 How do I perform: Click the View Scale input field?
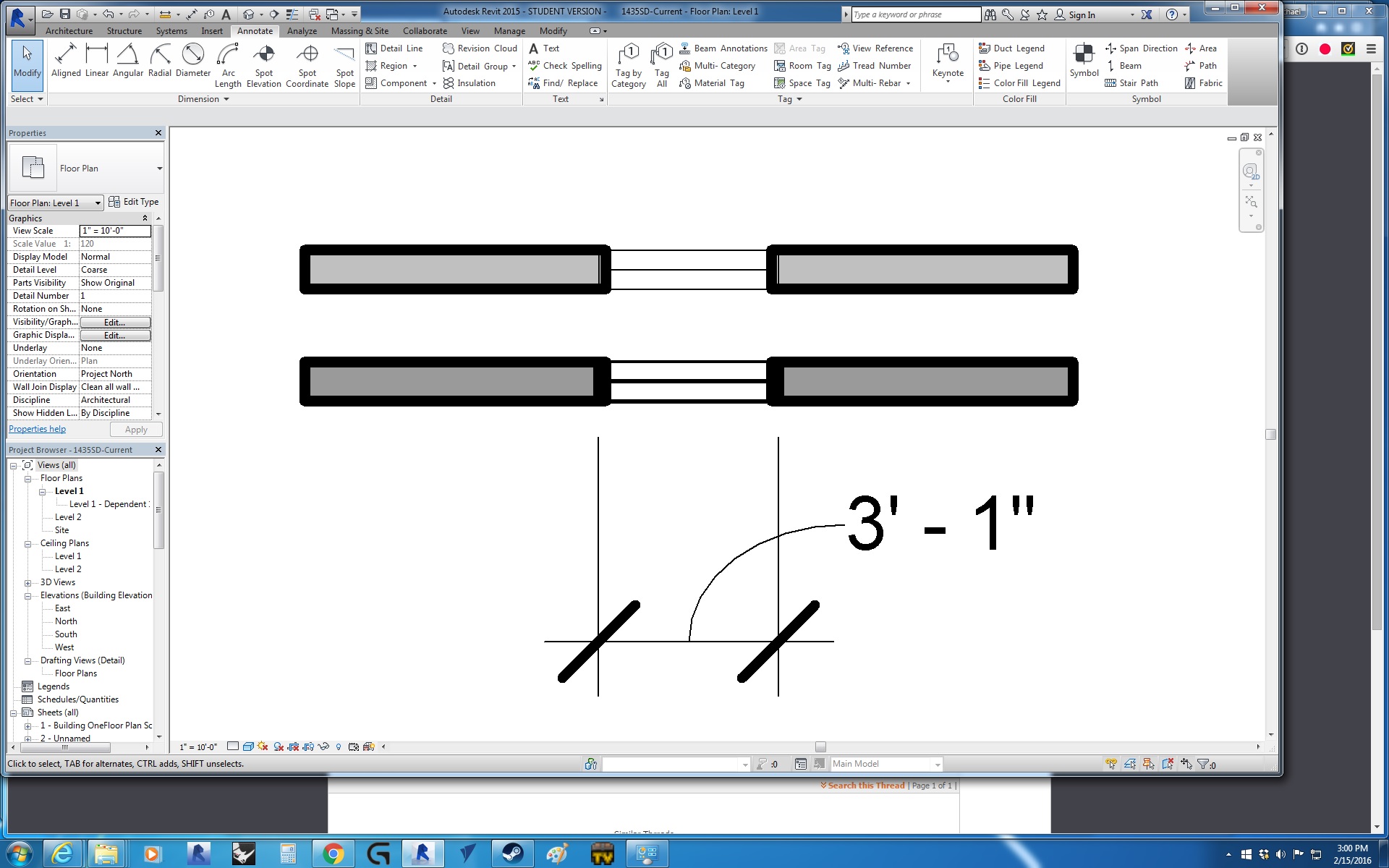115,231
